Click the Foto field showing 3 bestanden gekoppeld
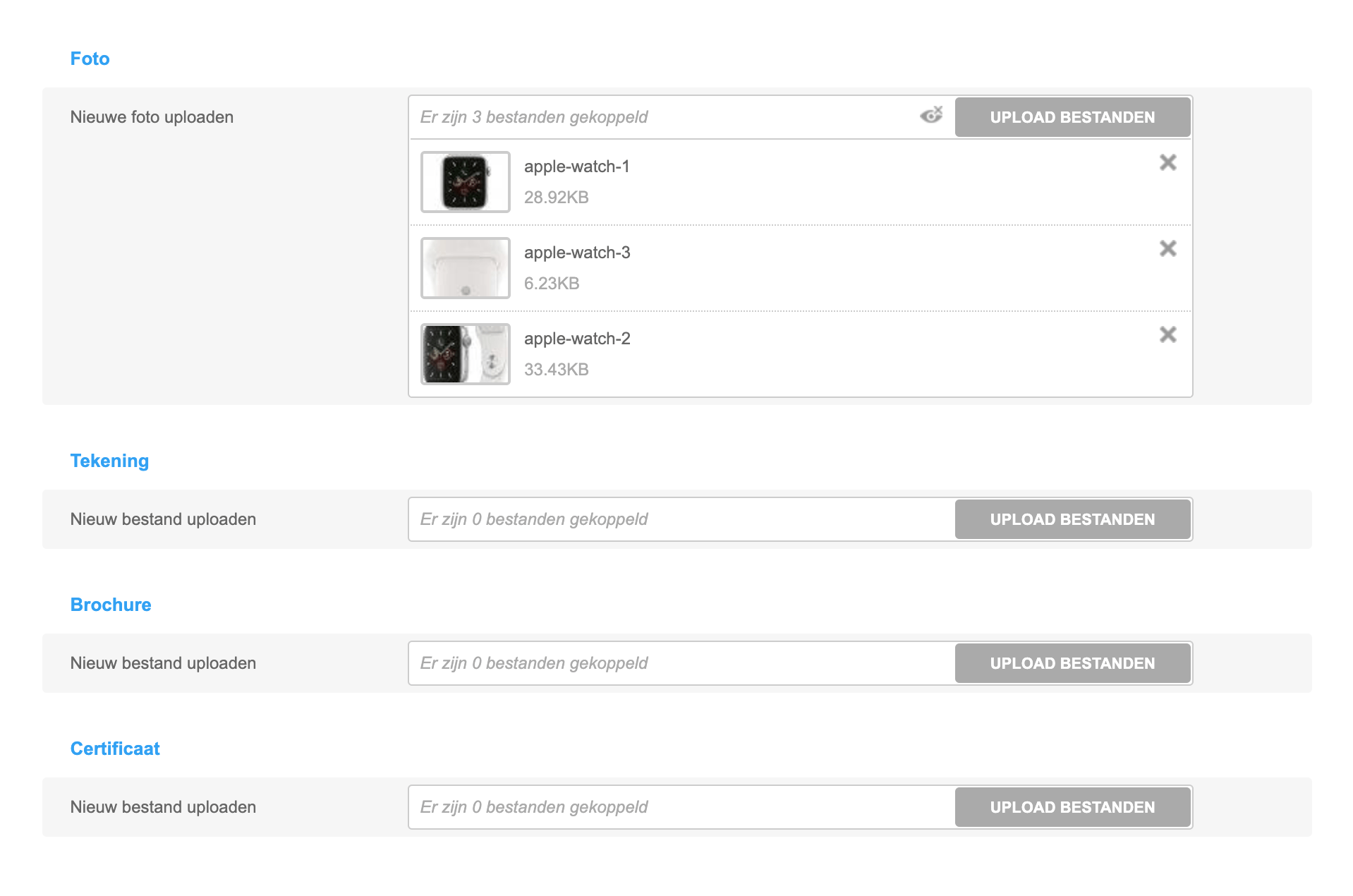1353x896 pixels. [x=663, y=117]
